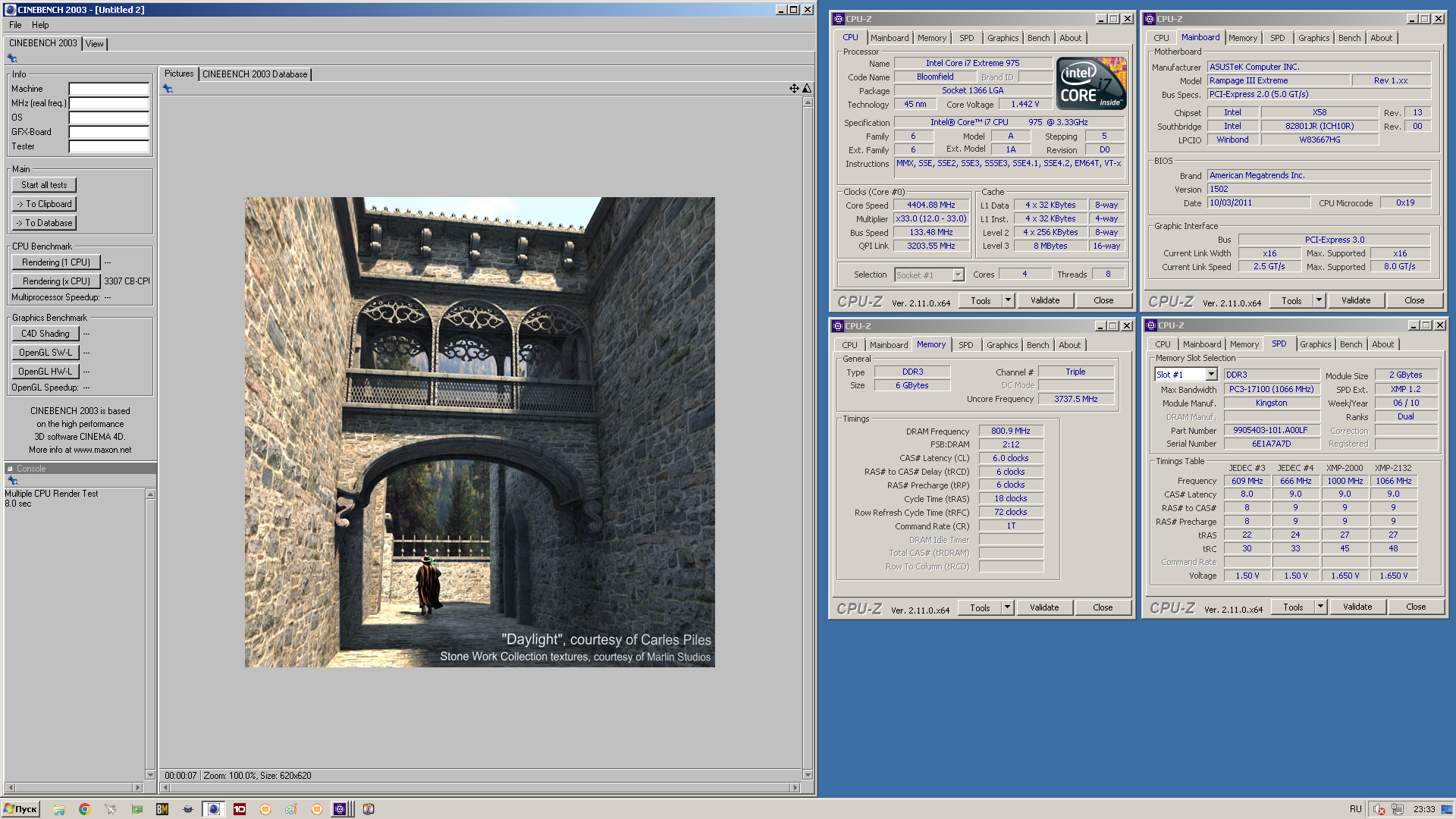This screenshot has width=1456, height=819.
Task: Click the BM icon in the taskbar
Action: (x=162, y=809)
